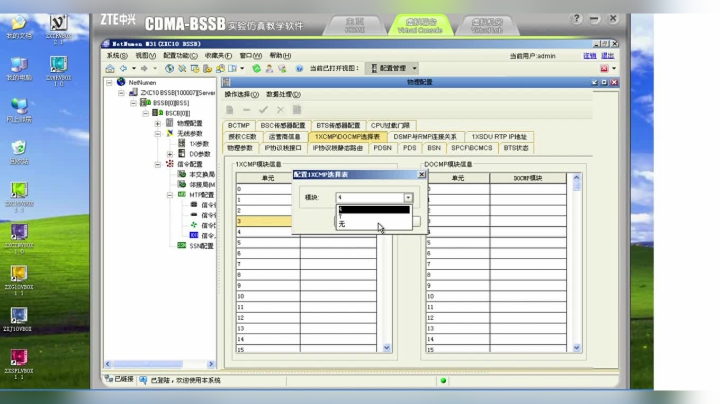Switch to the PDSN tab
The height and width of the screenshot is (404, 720).
coord(382,148)
